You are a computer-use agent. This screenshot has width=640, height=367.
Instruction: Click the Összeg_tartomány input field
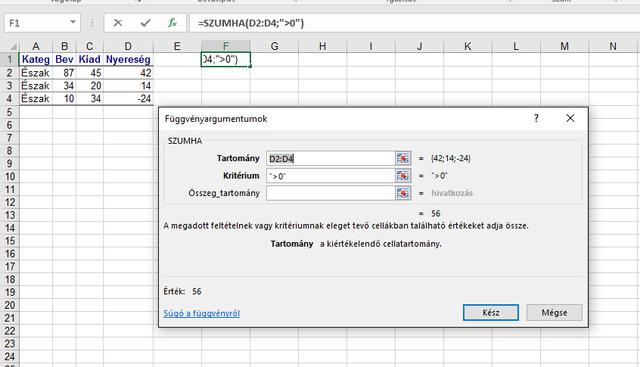pyautogui.click(x=331, y=193)
